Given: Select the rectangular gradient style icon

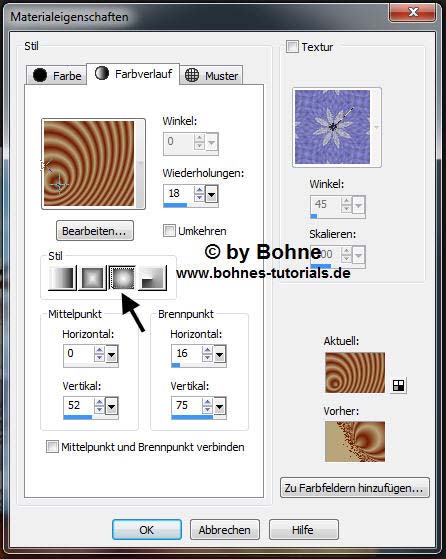Looking at the screenshot, I should (92, 278).
